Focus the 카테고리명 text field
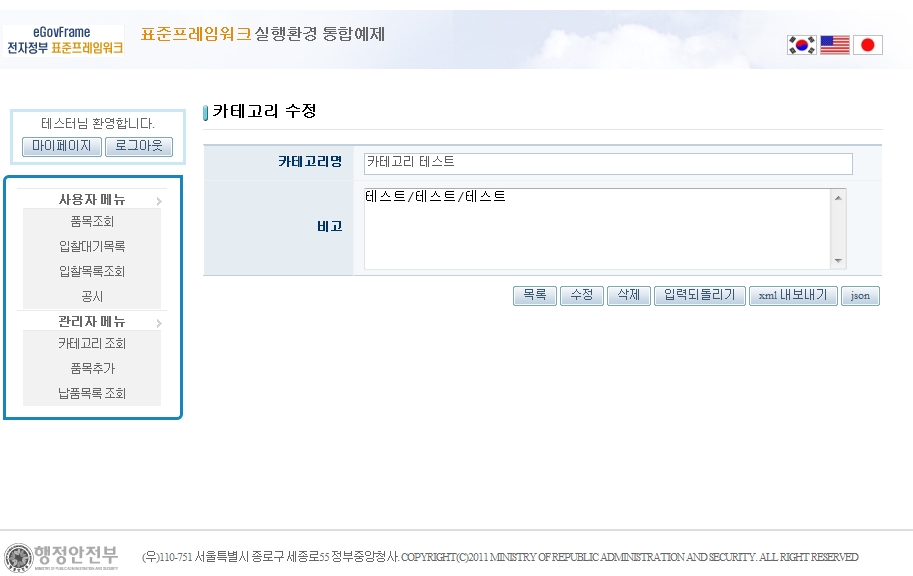 (608, 163)
